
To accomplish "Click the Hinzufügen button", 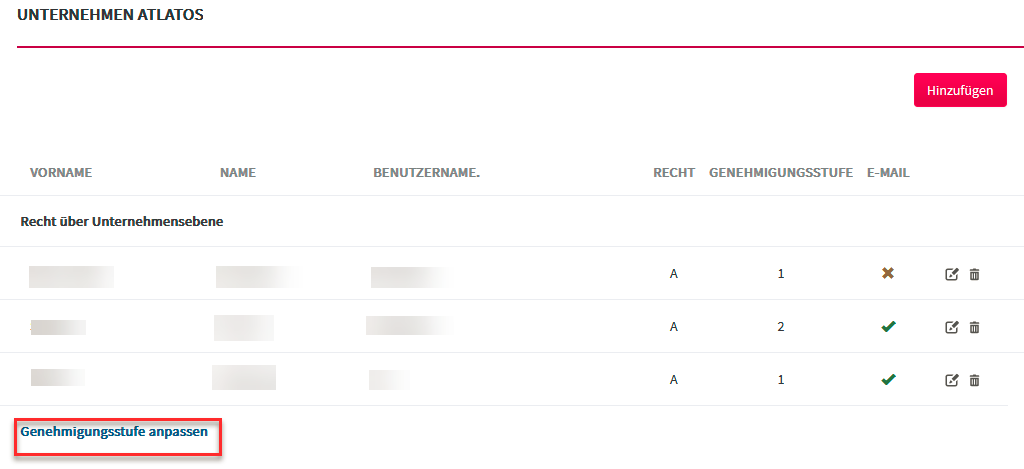I will pyautogui.click(x=960, y=90).
